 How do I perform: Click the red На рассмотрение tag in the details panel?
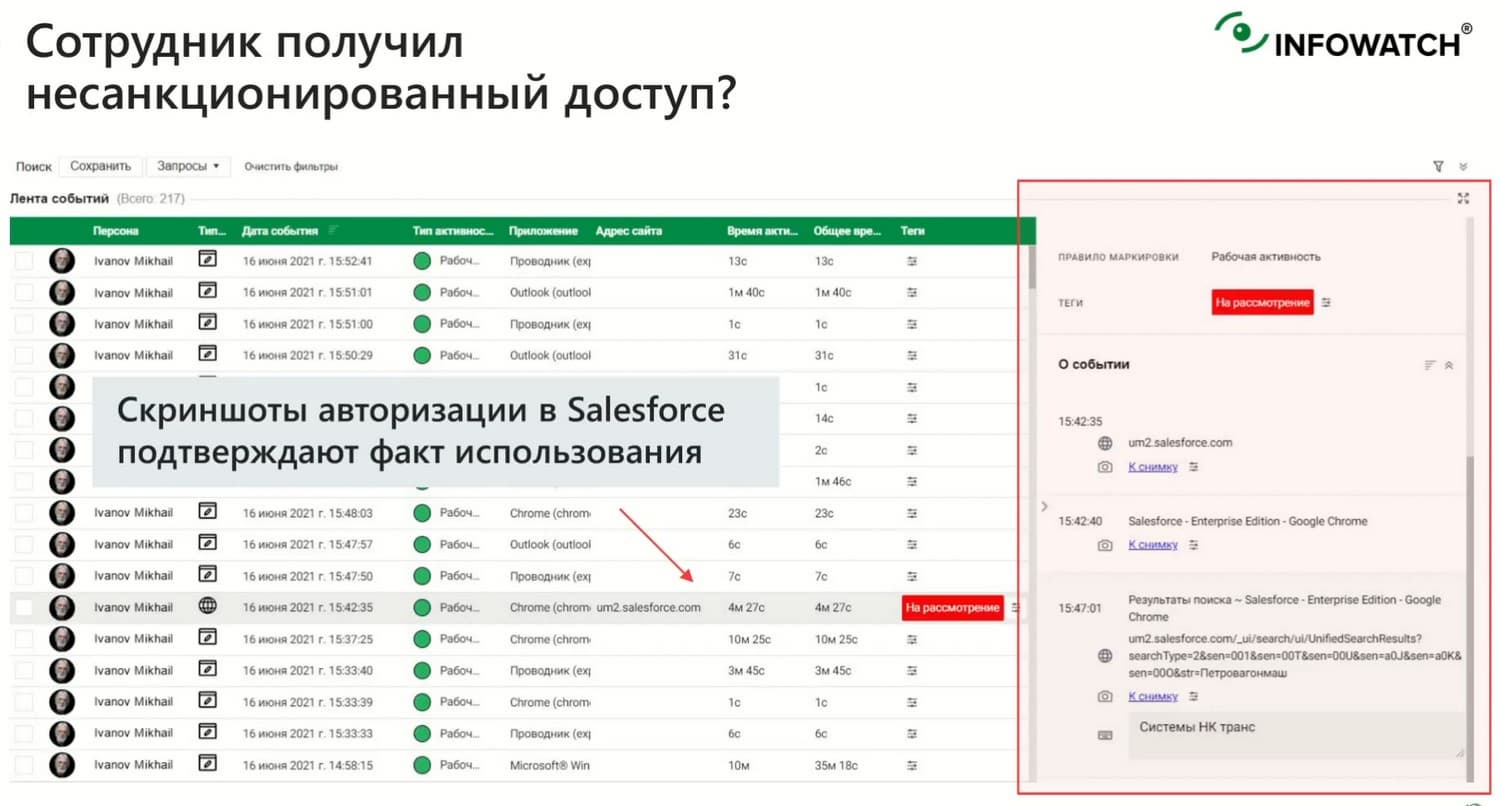click(x=1262, y=302)
